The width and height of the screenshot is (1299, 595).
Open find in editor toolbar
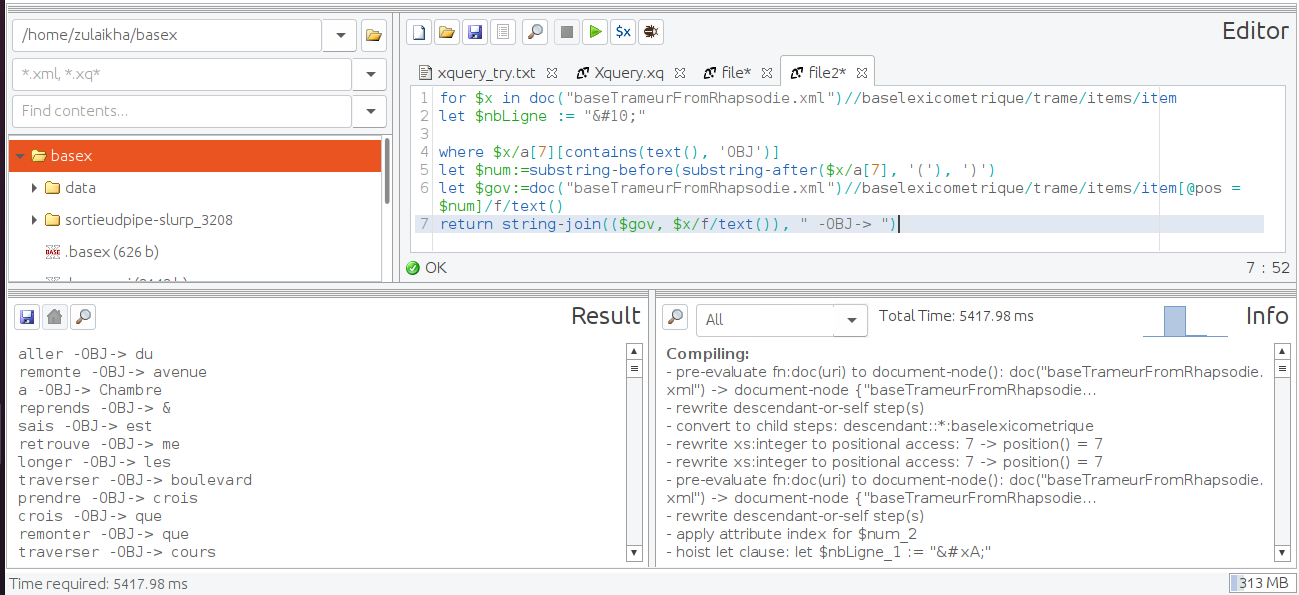point(535,32)
